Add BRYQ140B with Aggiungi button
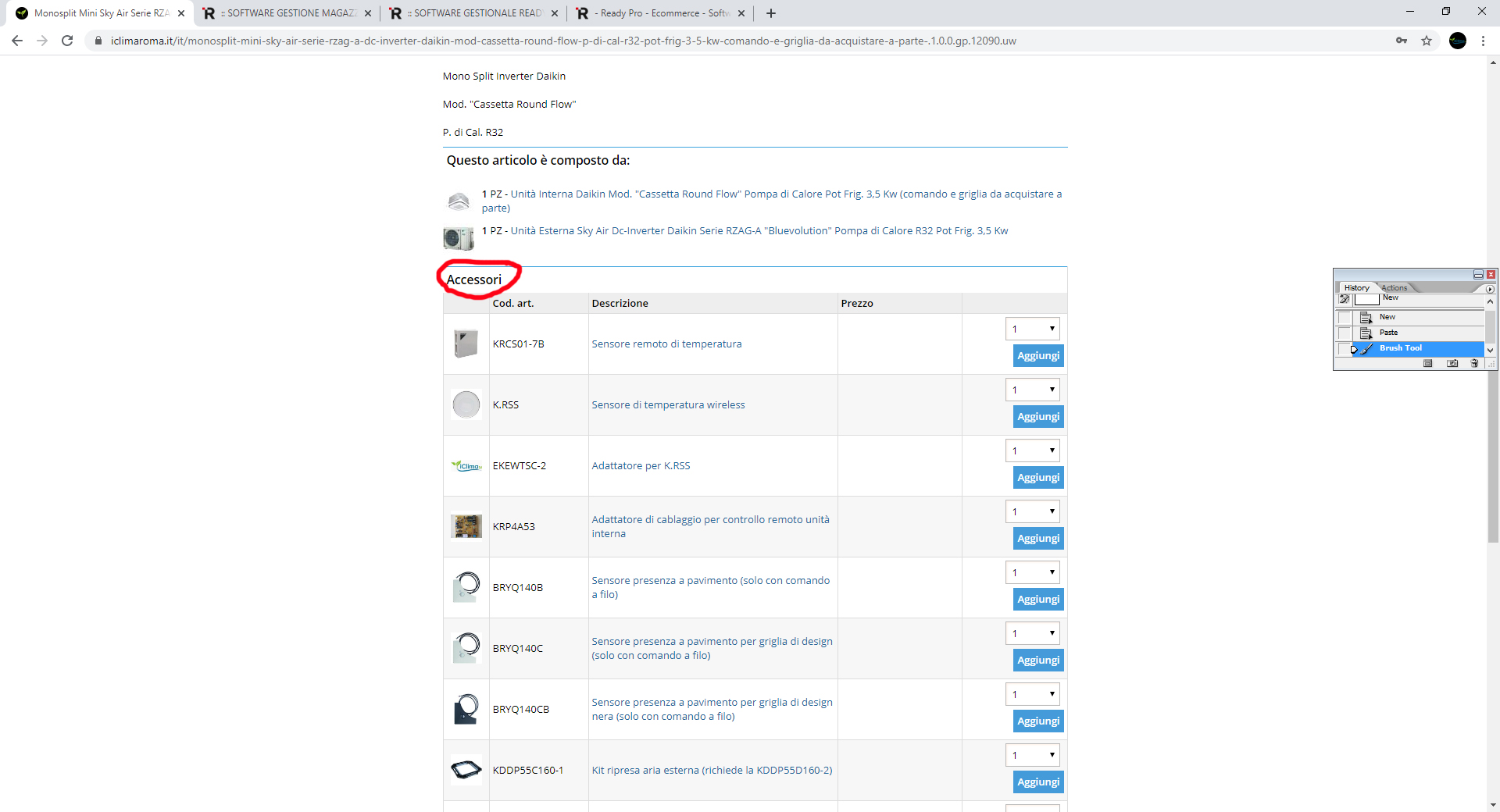The height and width of the screenshot is (812, 1500). 1038,600
